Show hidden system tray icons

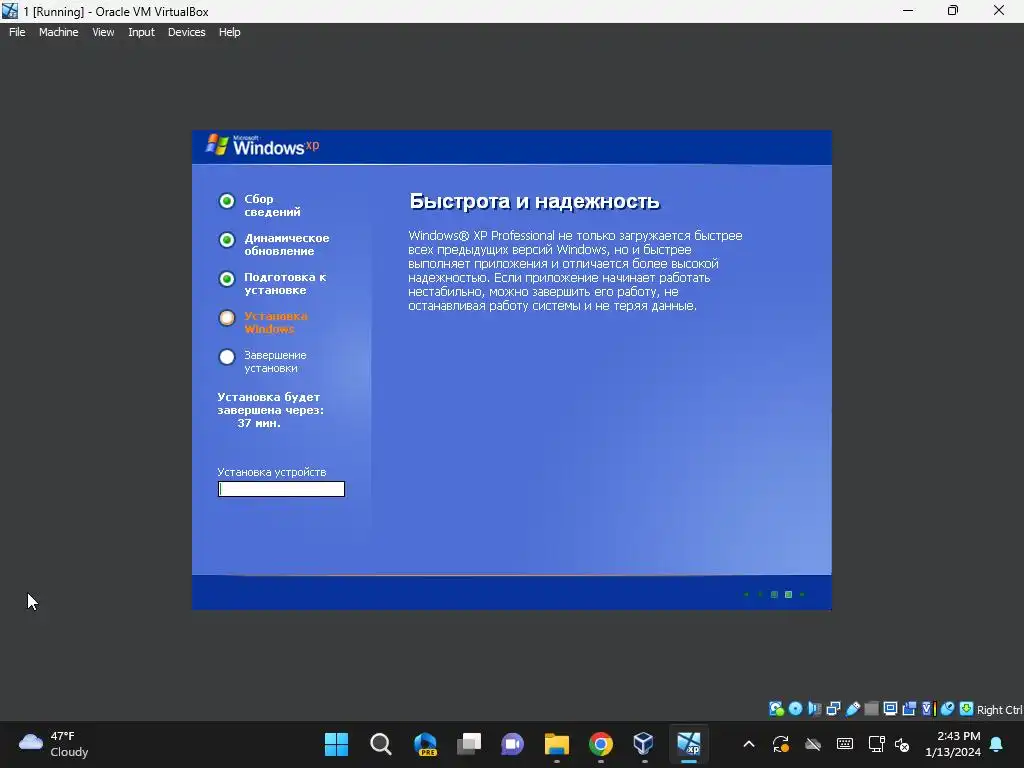pyautogui.click(x=749, y=744)
